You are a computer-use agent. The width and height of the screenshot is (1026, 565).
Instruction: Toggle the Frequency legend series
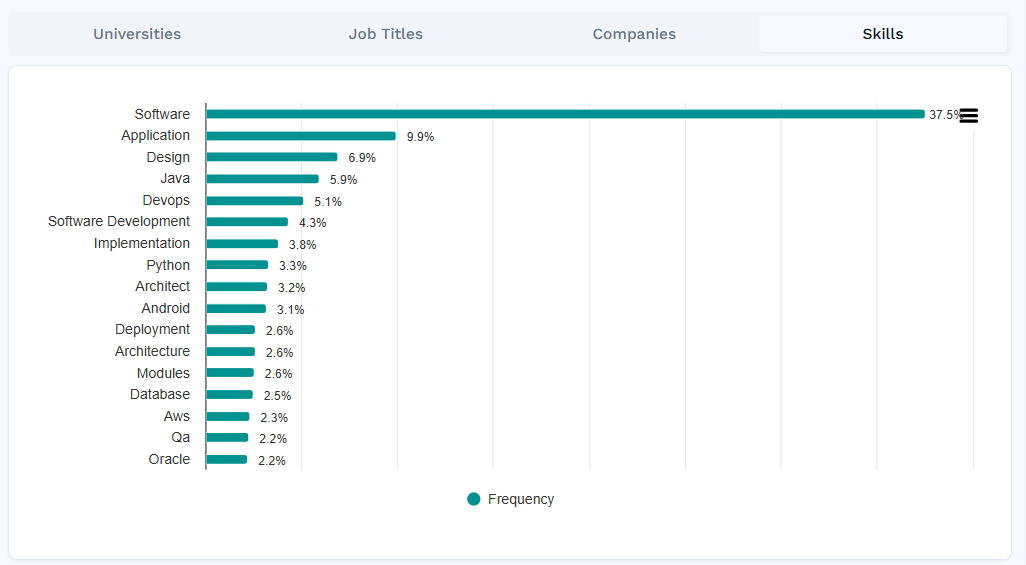click(x=520, y=499)
